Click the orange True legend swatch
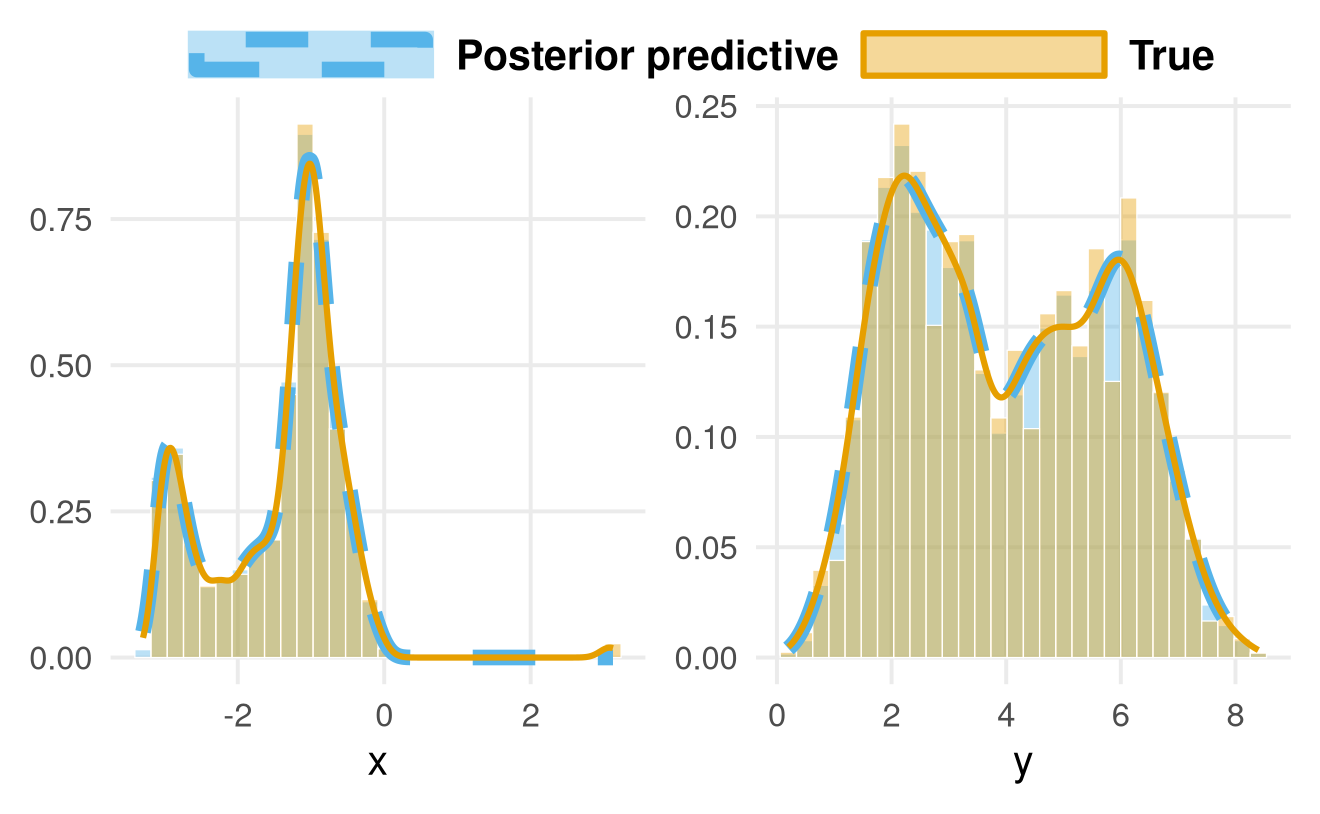1320x814 pixels. click(984, 55)
